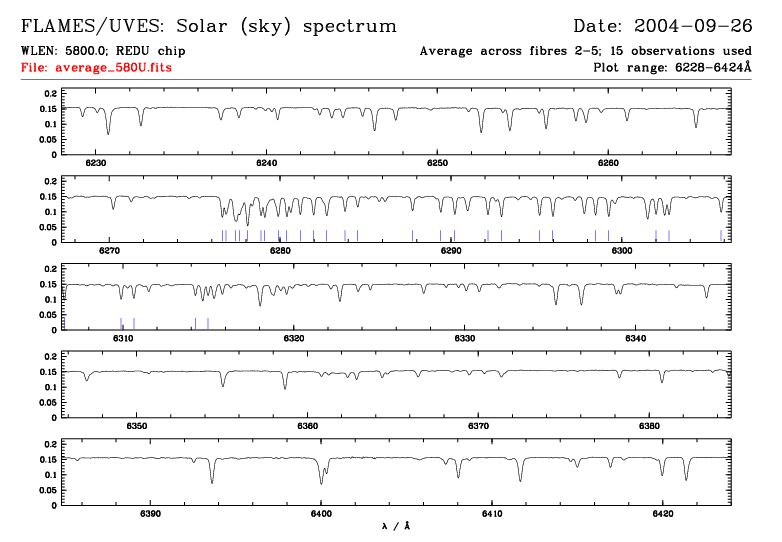Click the x-axis label 6230
Screen dimensions: 782x542
[96, 163]
